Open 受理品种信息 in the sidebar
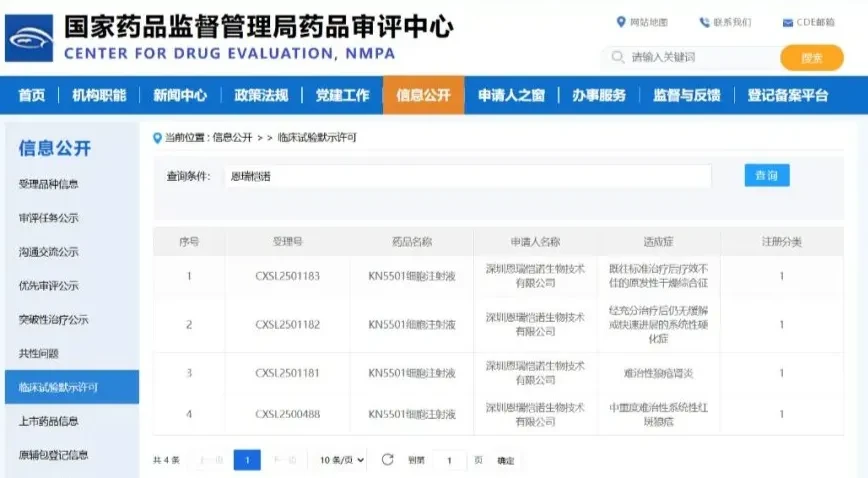This screenshot has height=478, width=868. click(x=49, y=184)
